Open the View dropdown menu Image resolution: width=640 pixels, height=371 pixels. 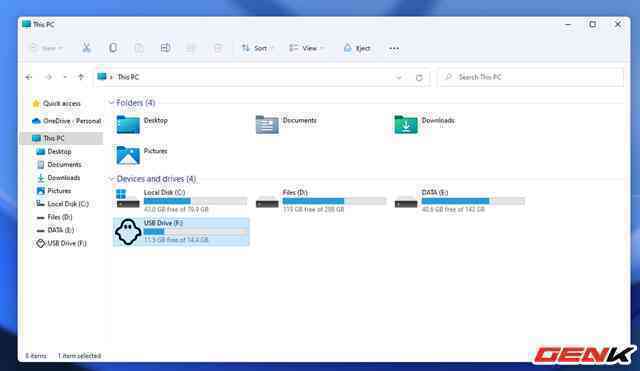(307, 48)
